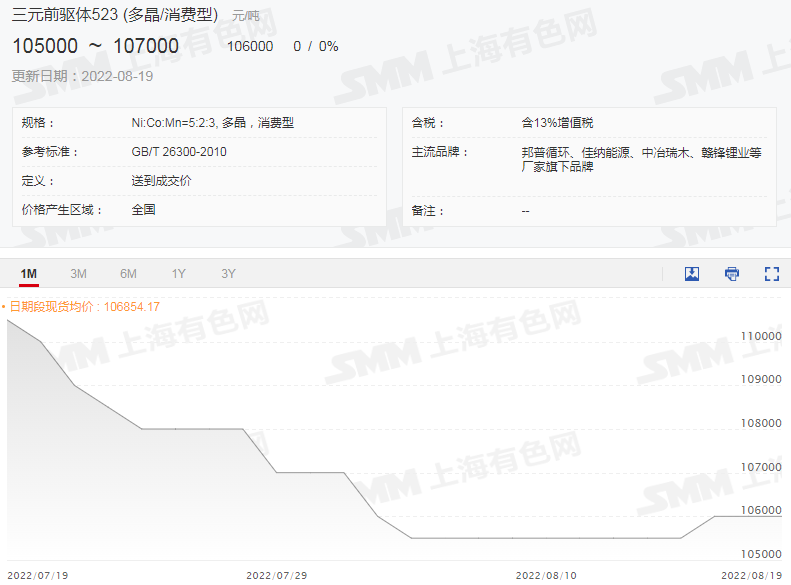Viewport: 791px width, 585px height.
Task: Click the GB/T 26300-2010 reference standard
Action: [x=179, y=152]
